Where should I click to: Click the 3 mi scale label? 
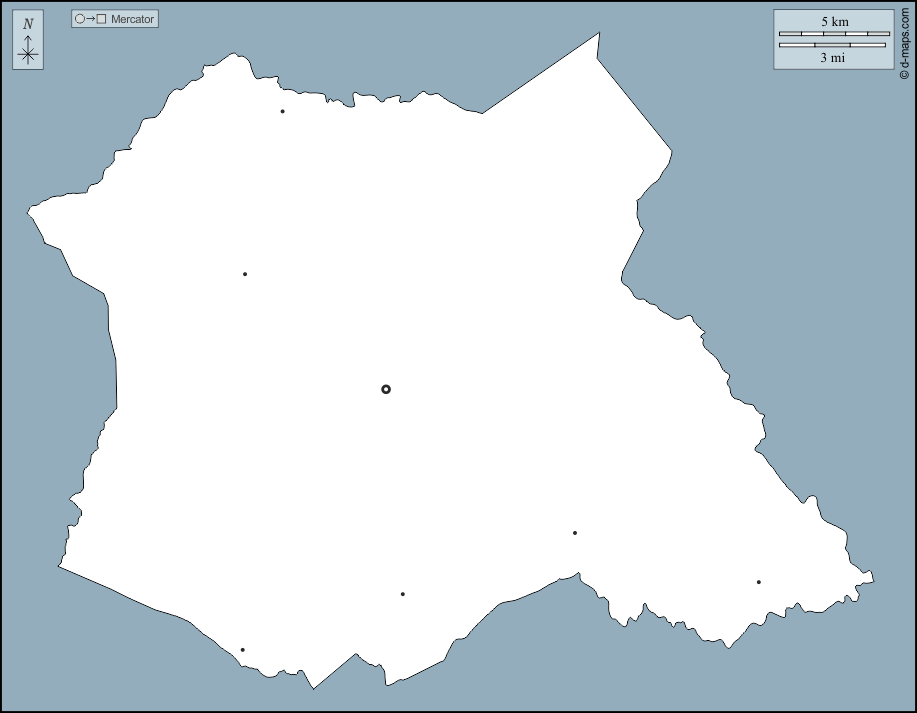[x=832, y=58]
